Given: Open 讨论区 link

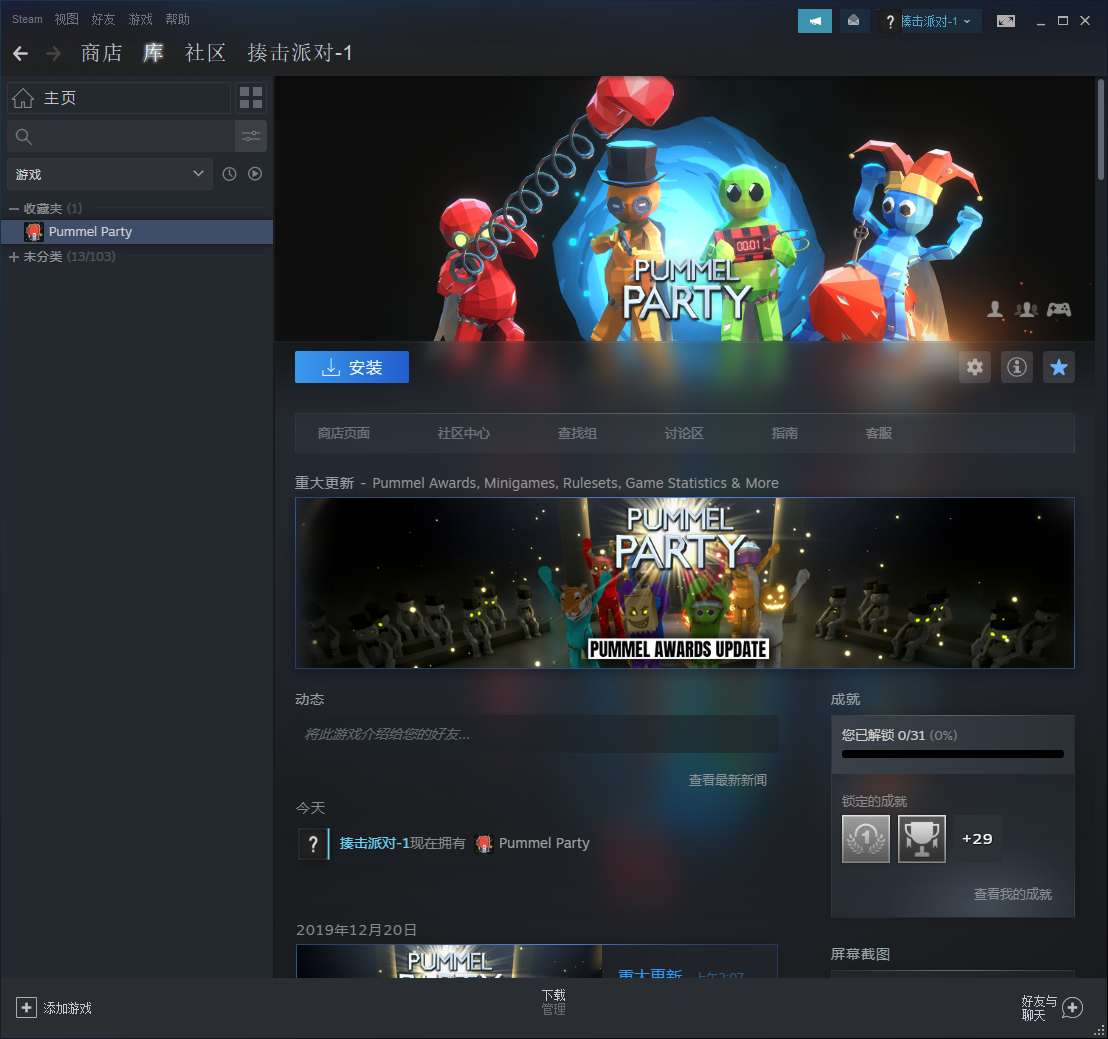Looking at the screenshot, I should pyautogui.click(x=684, y=433).
